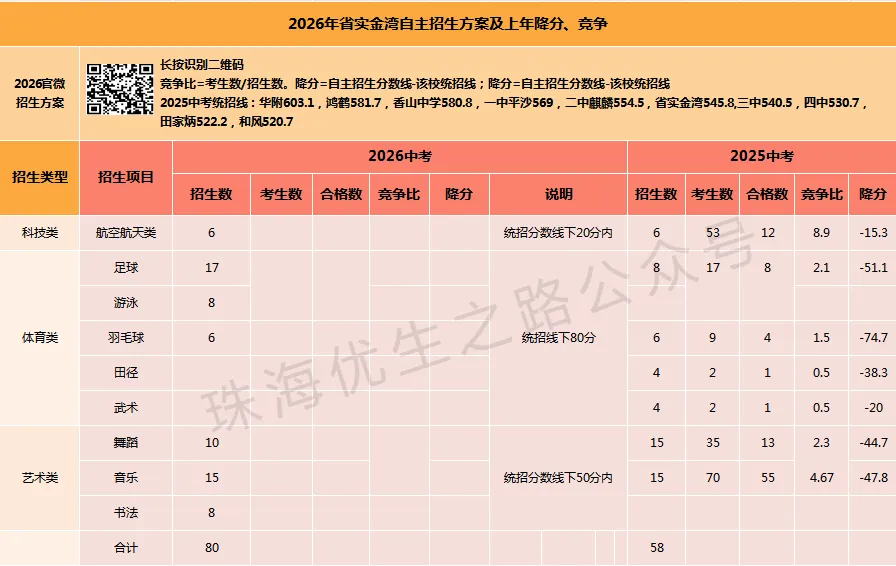
Task: Click the '田家炳522.2，和风520.7' line
Action: pyautogui.click(x=226, y=122)
